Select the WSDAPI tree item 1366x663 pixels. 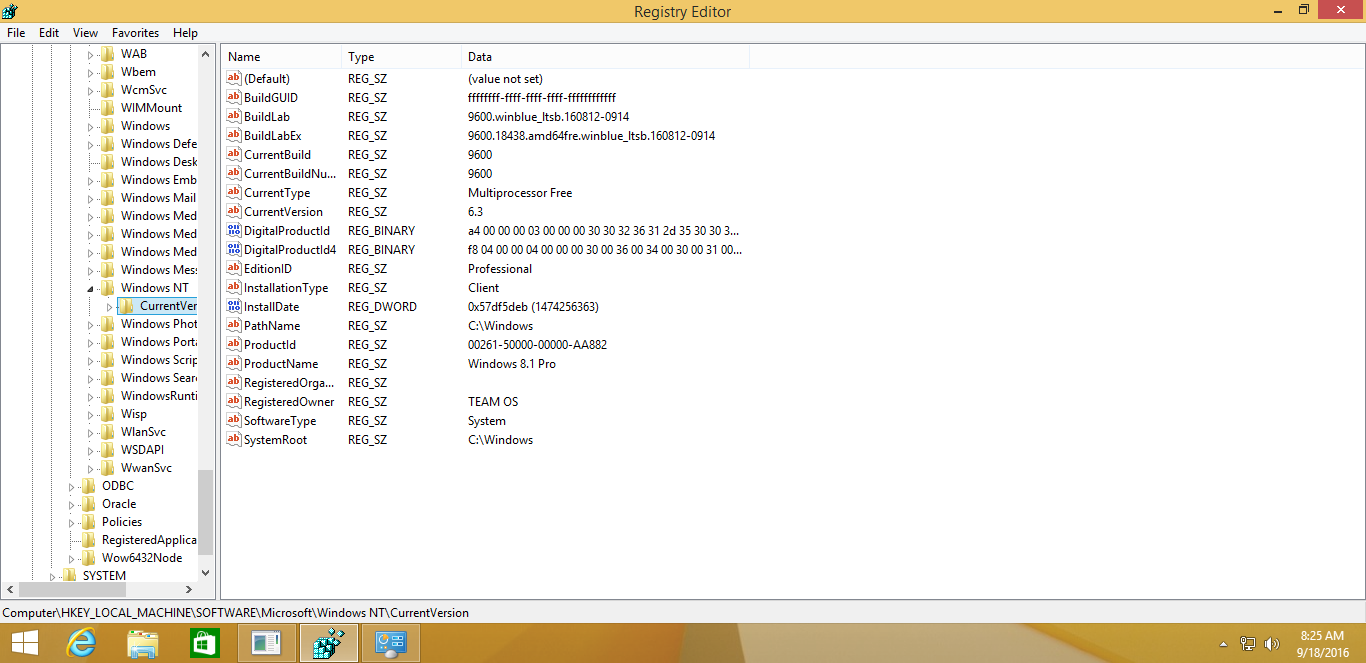142,450
